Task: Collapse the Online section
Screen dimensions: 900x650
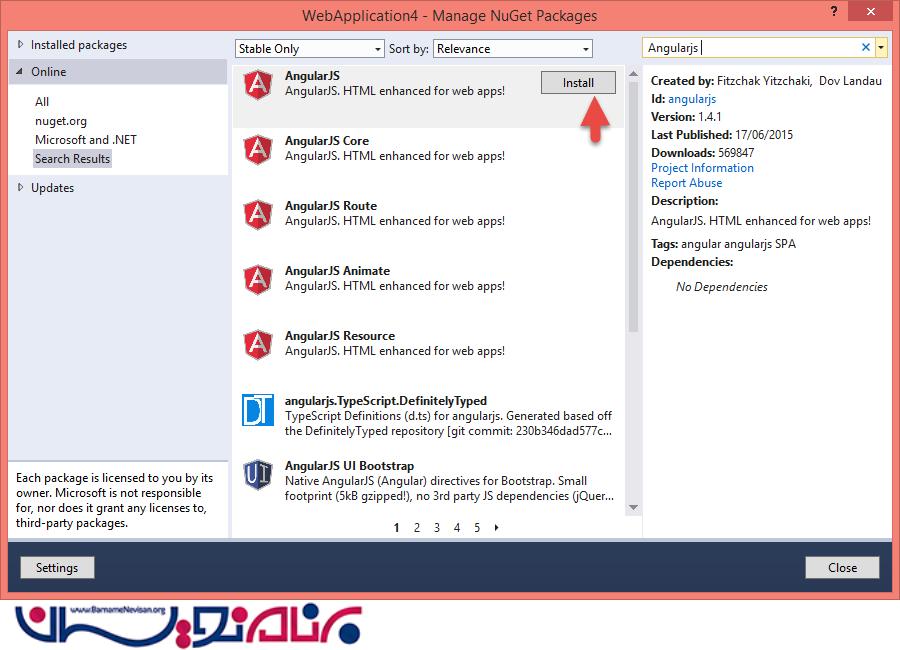Action: coord(20,71)
